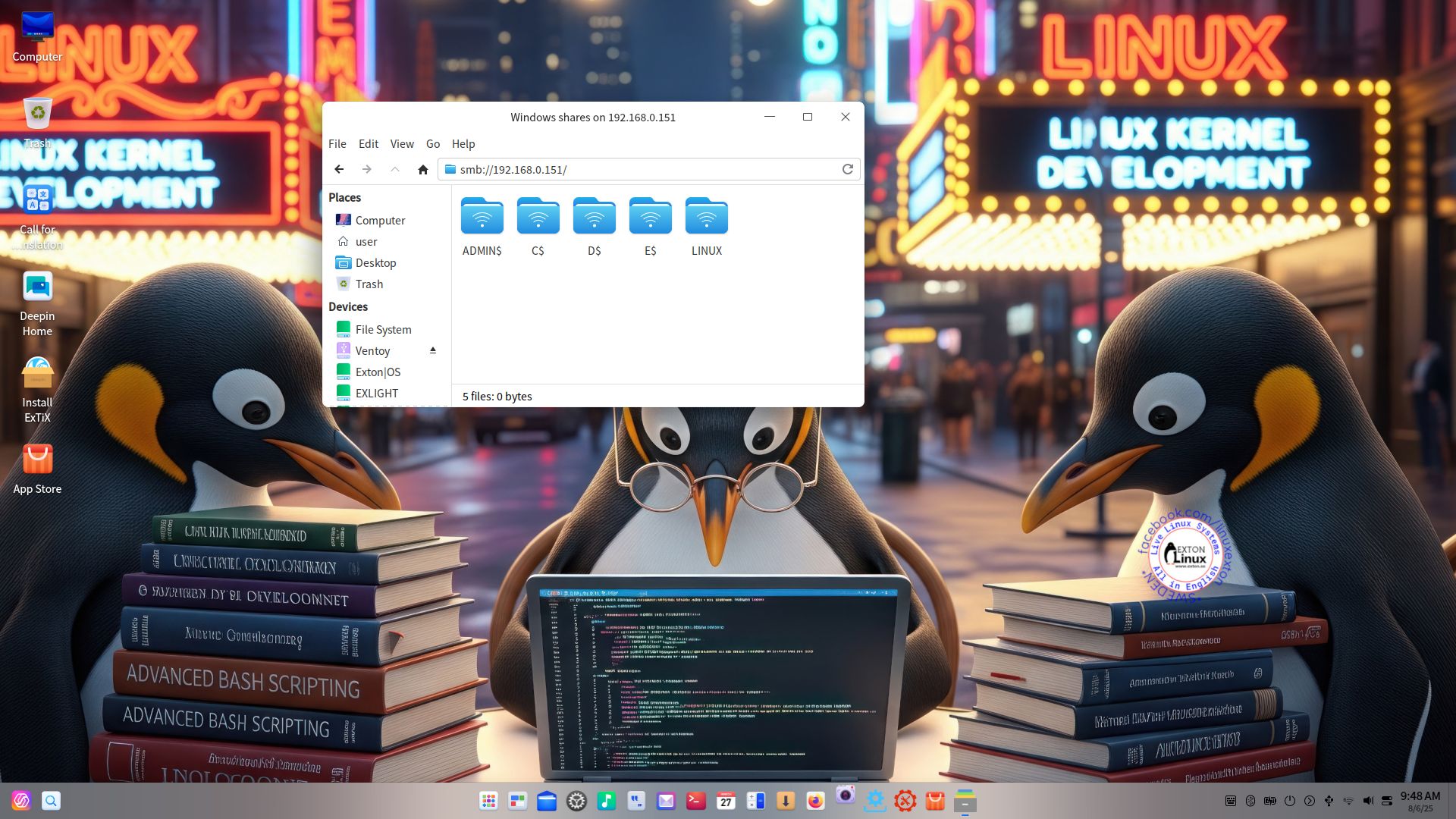Maximize the Windows shares window
The width and height of the screenshot is (1456, 819).
point(808,117)
